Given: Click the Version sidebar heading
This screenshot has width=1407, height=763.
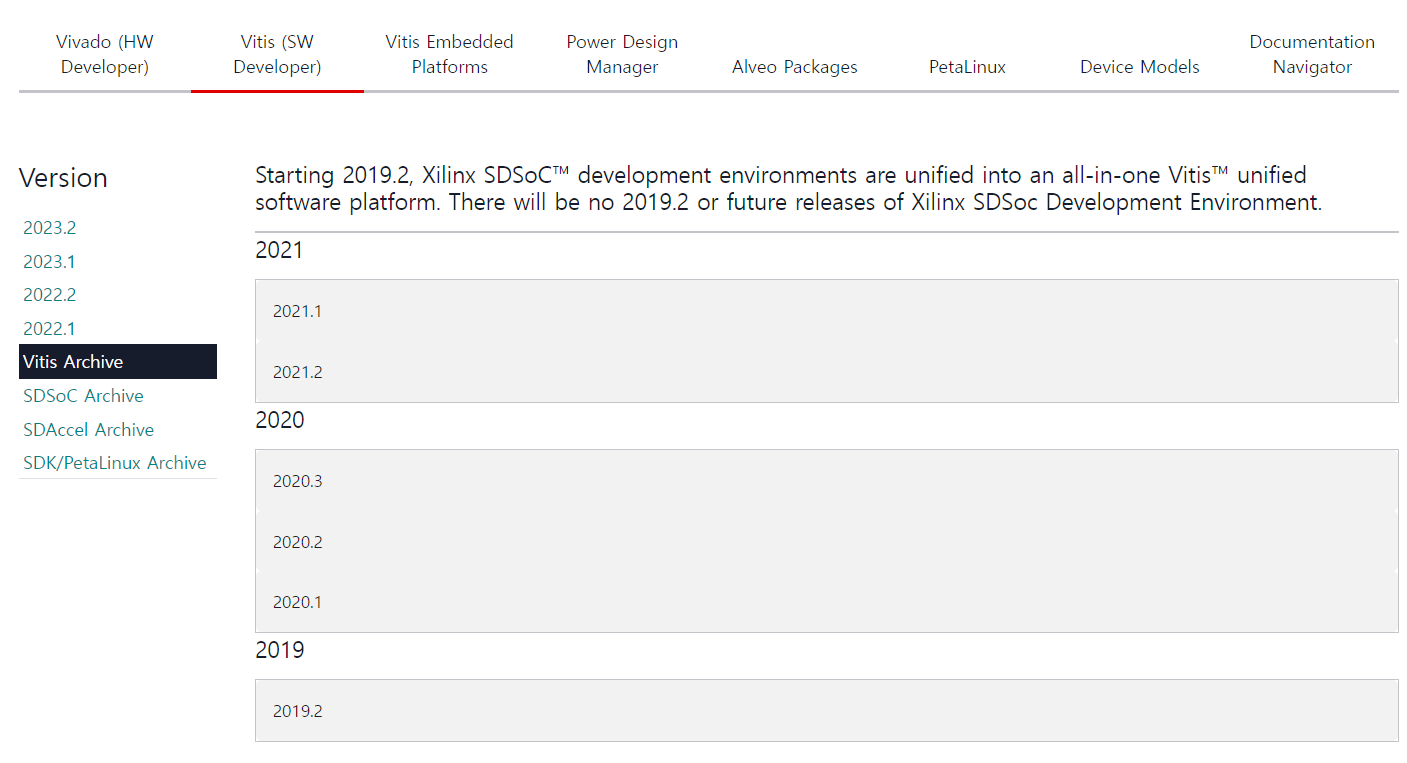Looking at the screenshot, I should tap(63, 178).
